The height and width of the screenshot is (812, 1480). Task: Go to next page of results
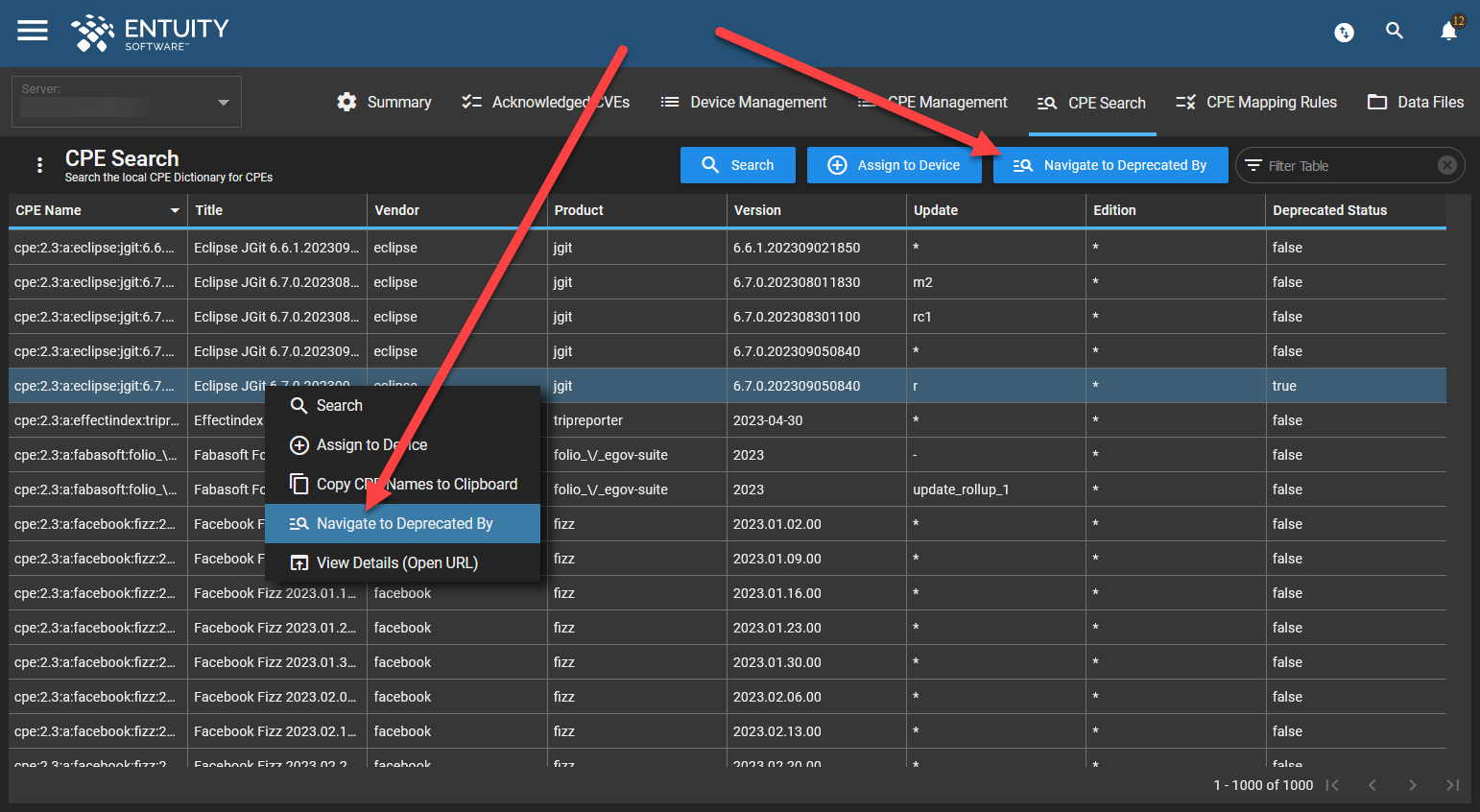1412,785
